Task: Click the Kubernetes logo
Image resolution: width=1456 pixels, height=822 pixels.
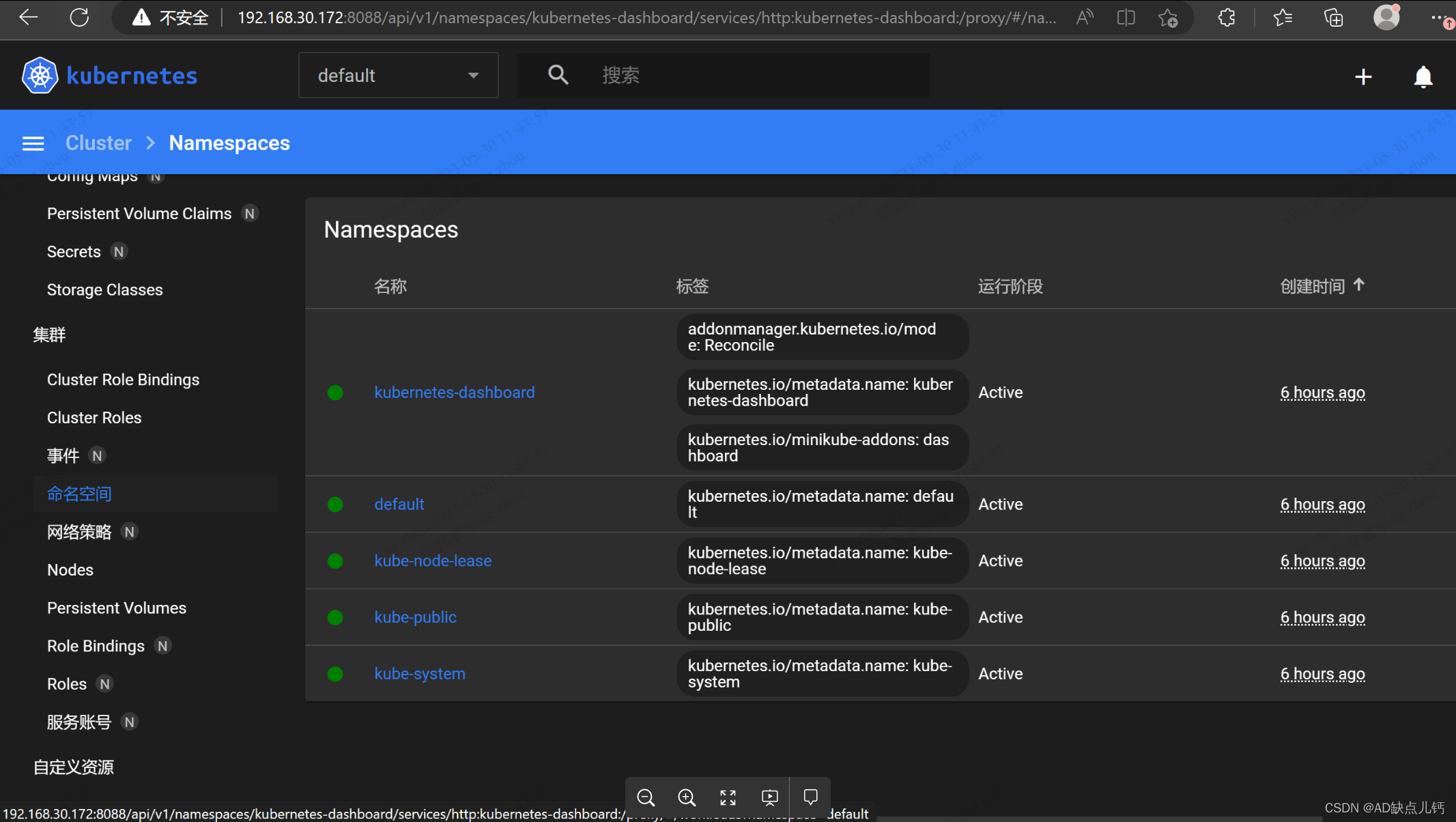Action: pyautogui.click(x=39, y=75)
